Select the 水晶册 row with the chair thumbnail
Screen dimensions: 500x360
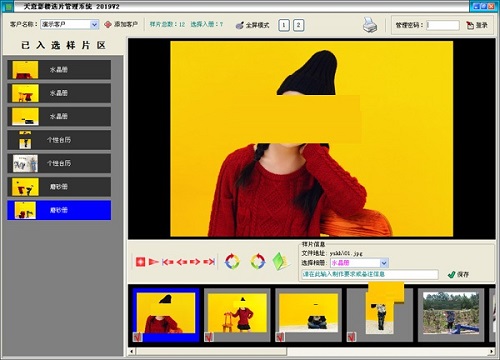[59, 93]
